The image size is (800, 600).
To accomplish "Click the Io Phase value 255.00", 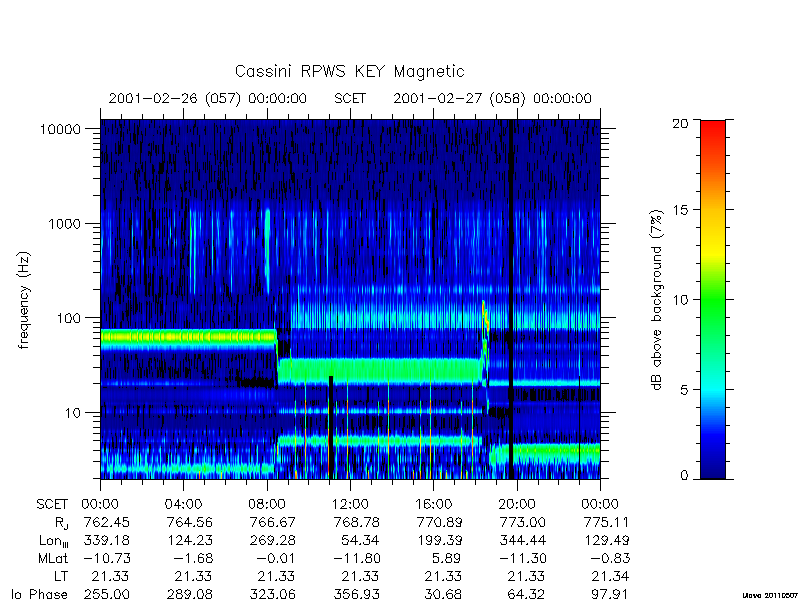I will click(x=107, y=594).
